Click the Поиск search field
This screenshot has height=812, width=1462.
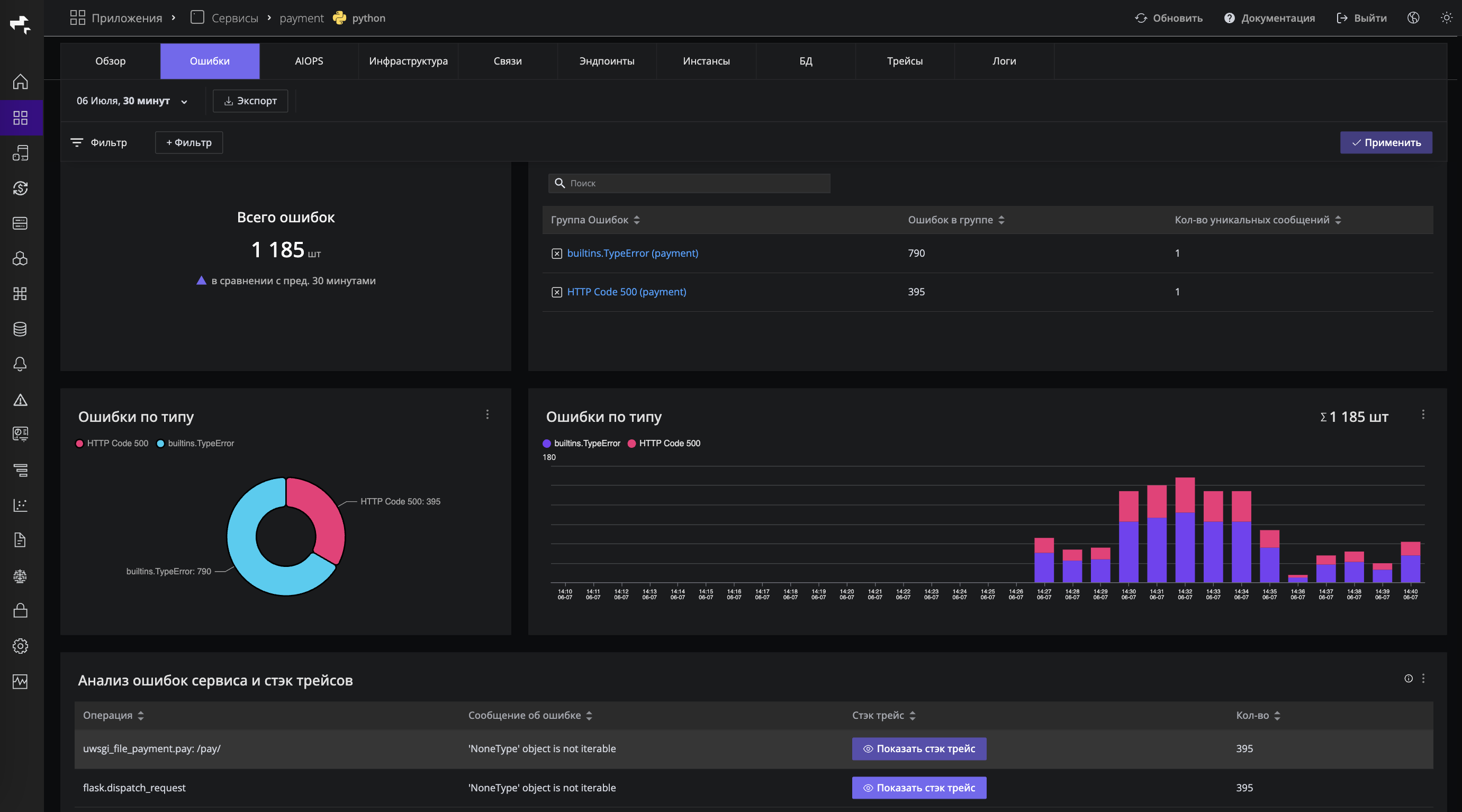[x=690, y=183]
